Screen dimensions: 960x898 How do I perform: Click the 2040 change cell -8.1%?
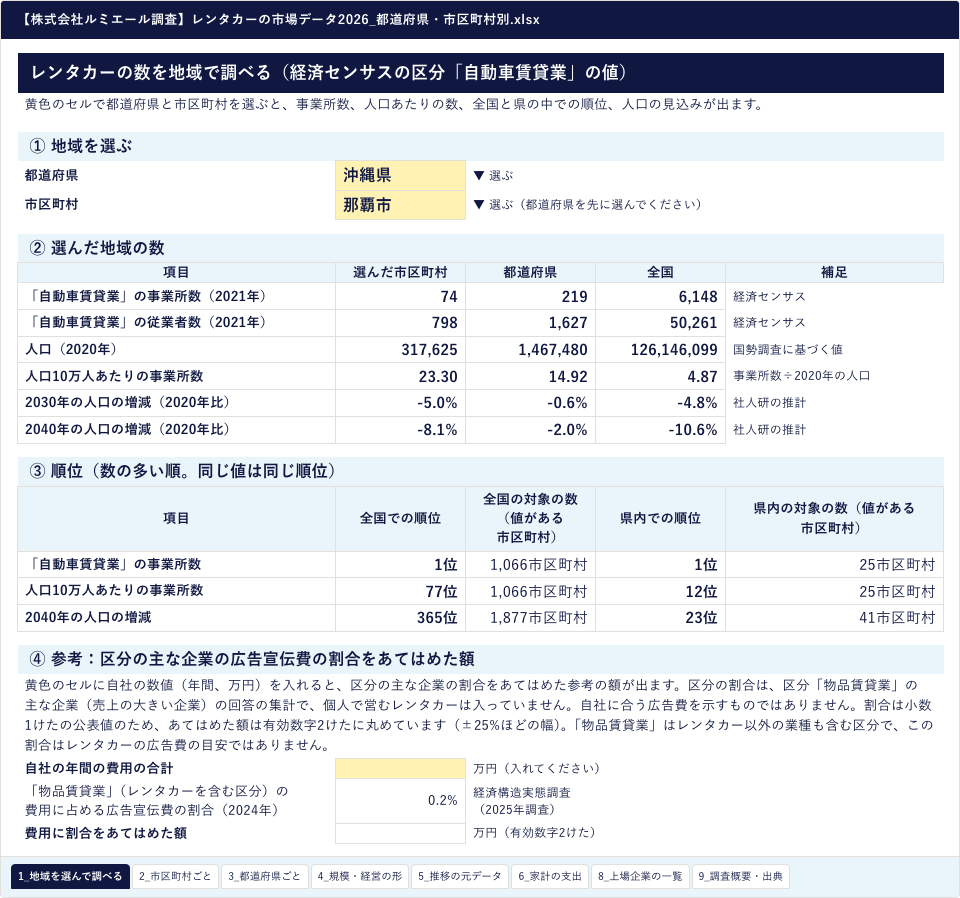[x=400, y=430]
